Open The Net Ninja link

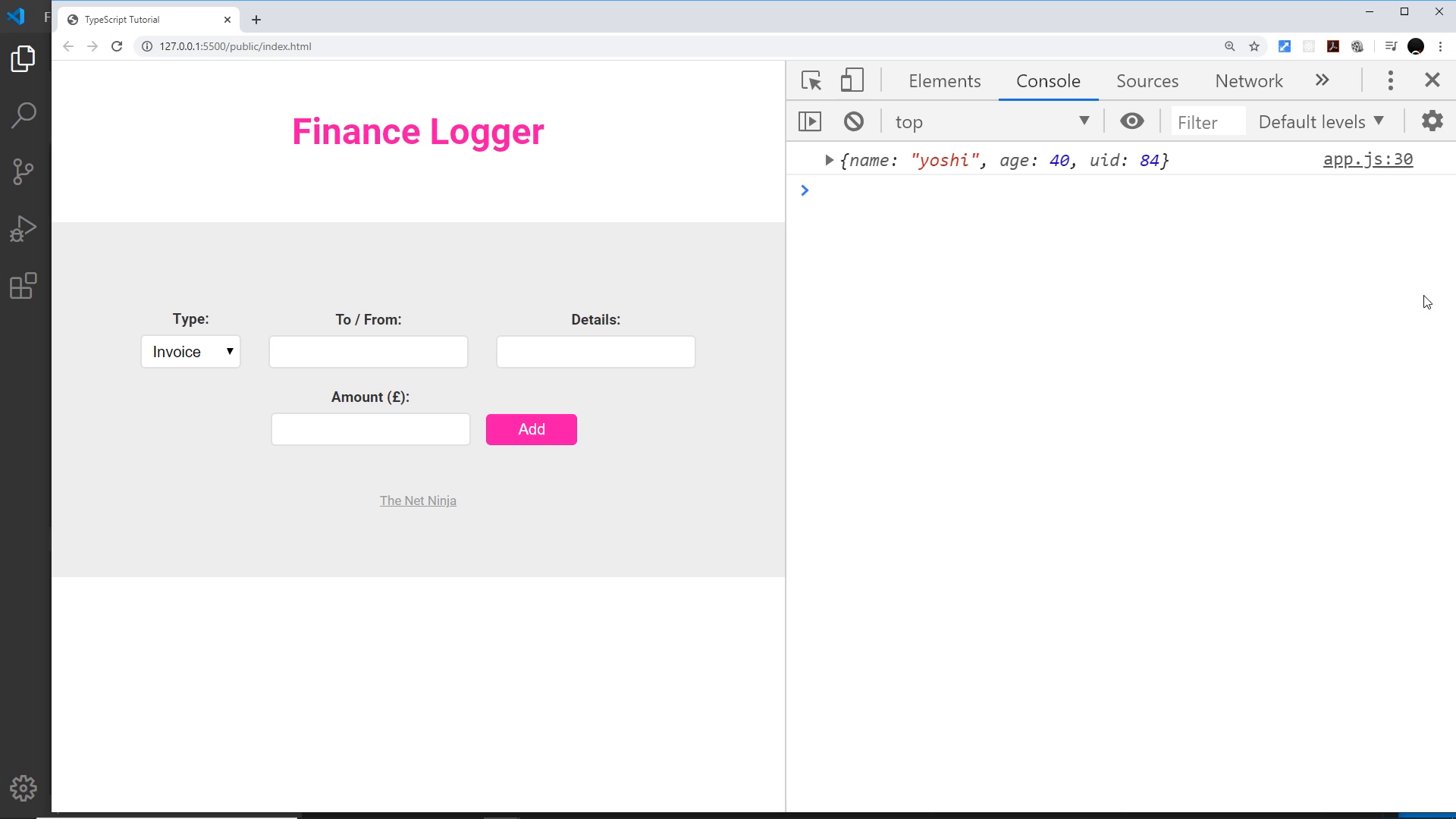418,500
